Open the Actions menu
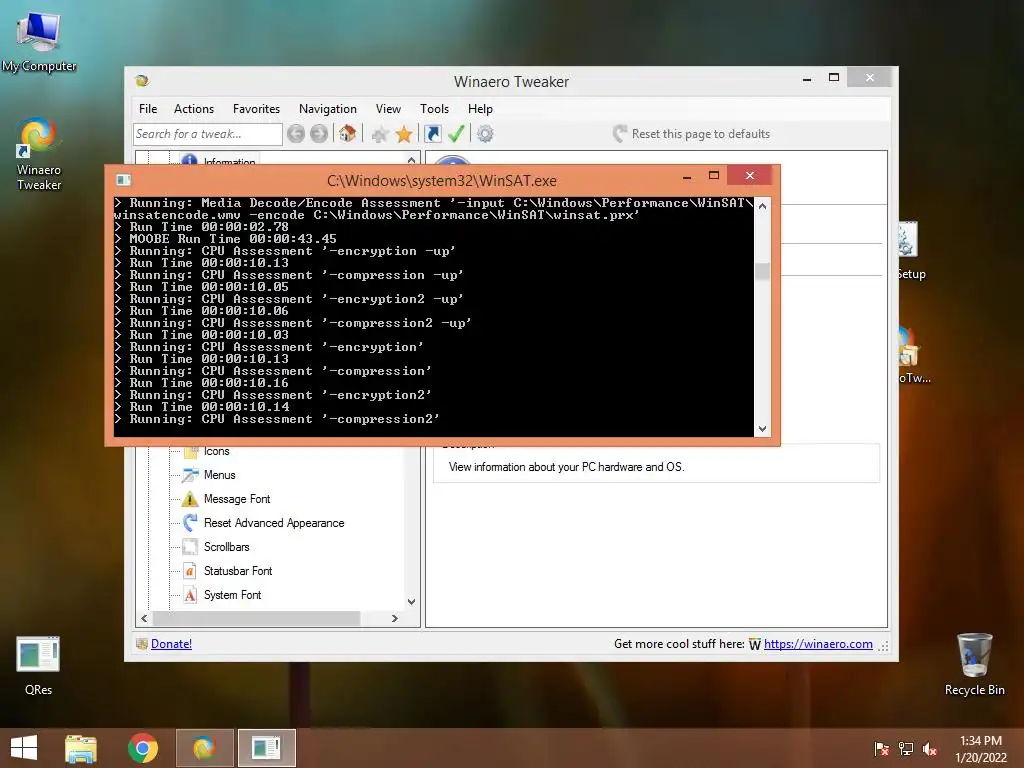Viewport: 1024px width, 768px height. (x=193, y=109)
